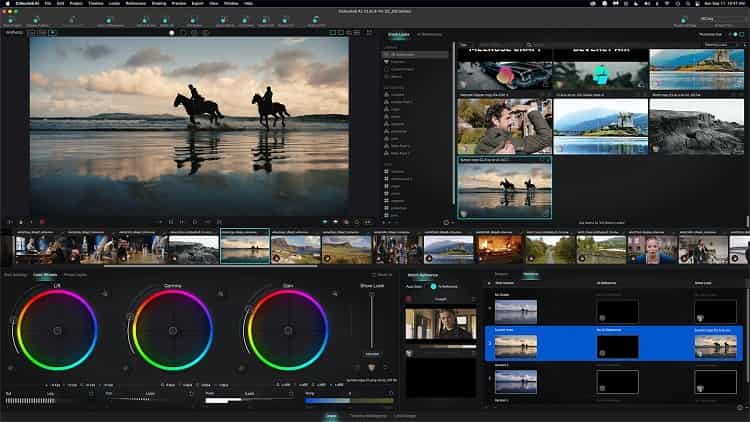Select the Match Reference panel tab

click(422, 275)
